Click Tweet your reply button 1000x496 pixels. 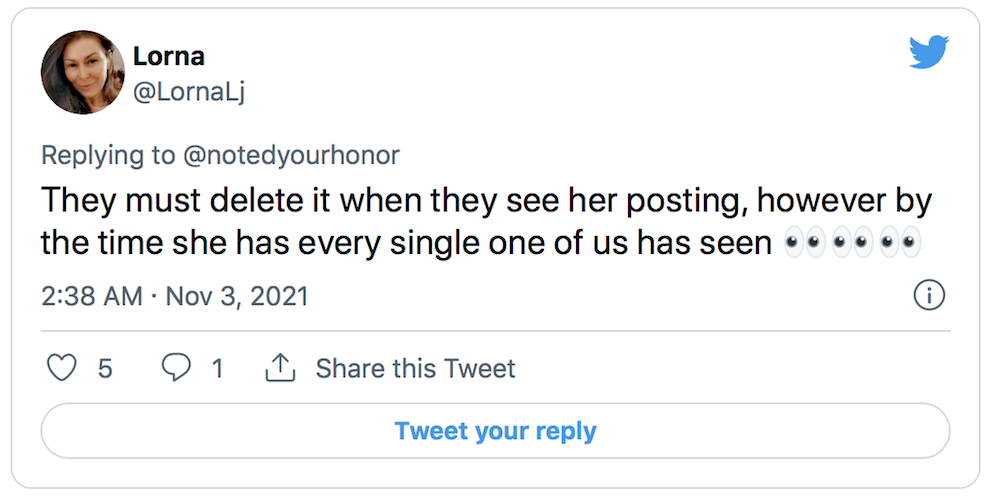496,430
